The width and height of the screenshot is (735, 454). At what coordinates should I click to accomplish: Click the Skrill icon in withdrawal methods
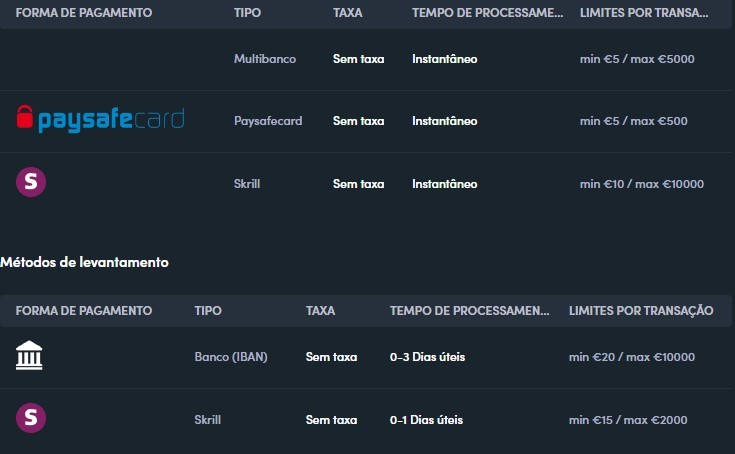[31, 417]
